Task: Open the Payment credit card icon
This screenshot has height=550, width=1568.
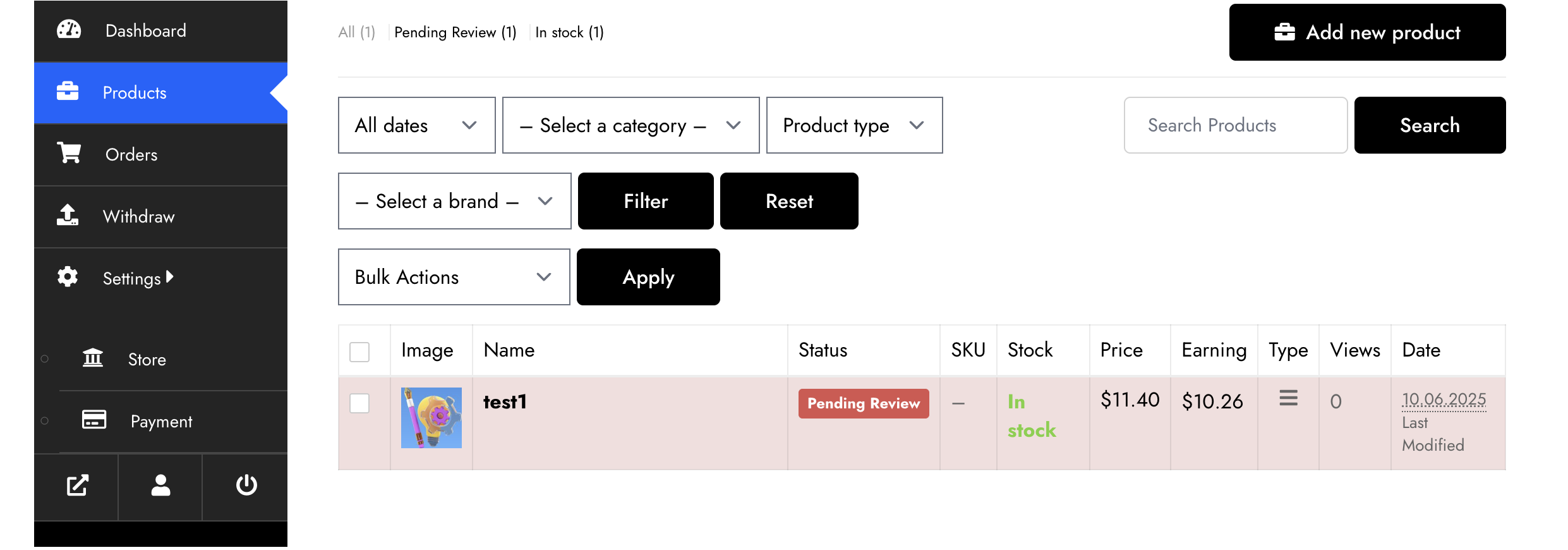Action: click(x=94, y=420)
